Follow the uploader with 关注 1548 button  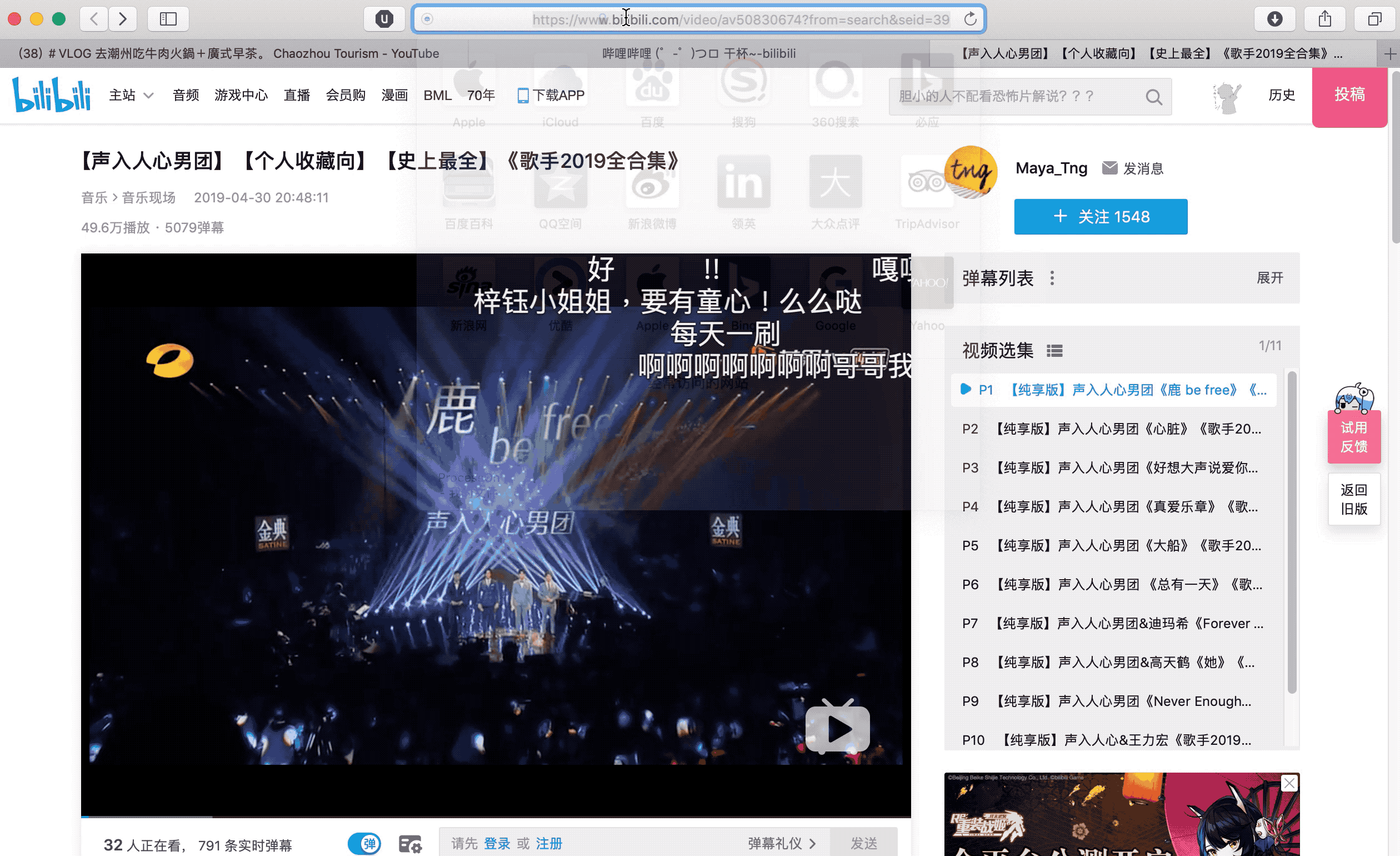pos(1100,217)
